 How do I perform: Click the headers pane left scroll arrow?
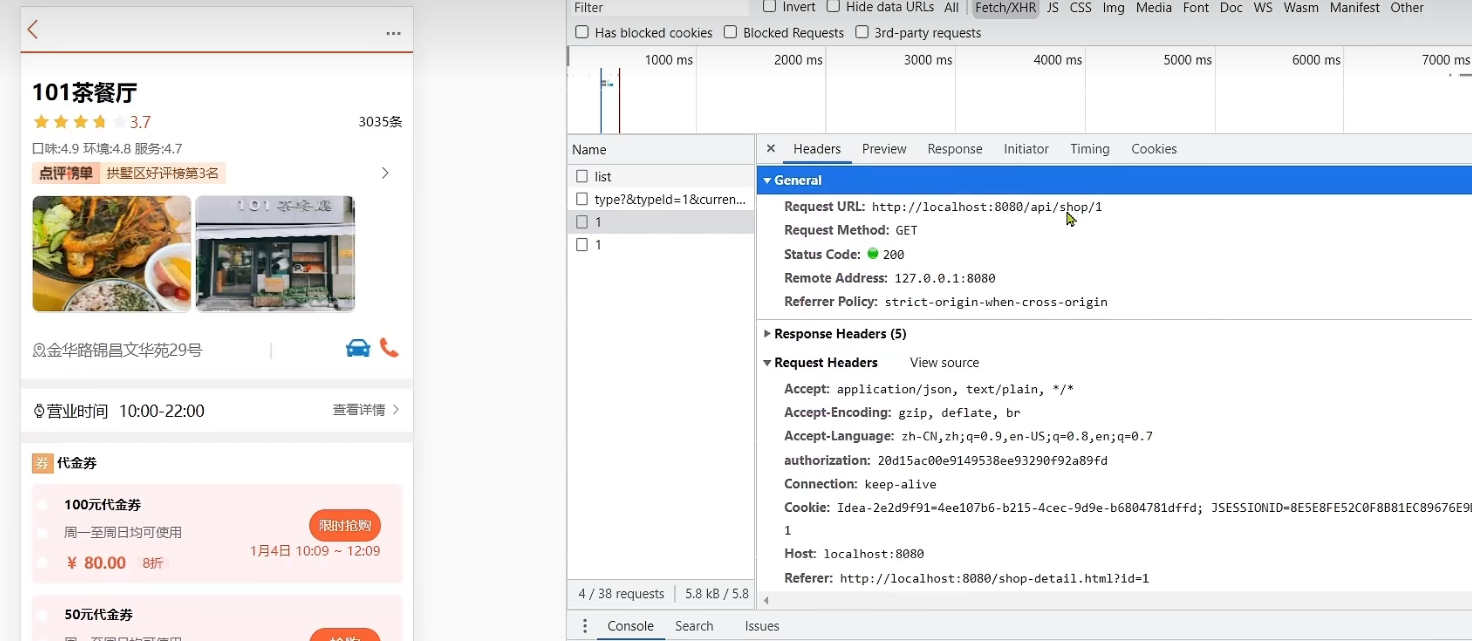pos(766,600)
